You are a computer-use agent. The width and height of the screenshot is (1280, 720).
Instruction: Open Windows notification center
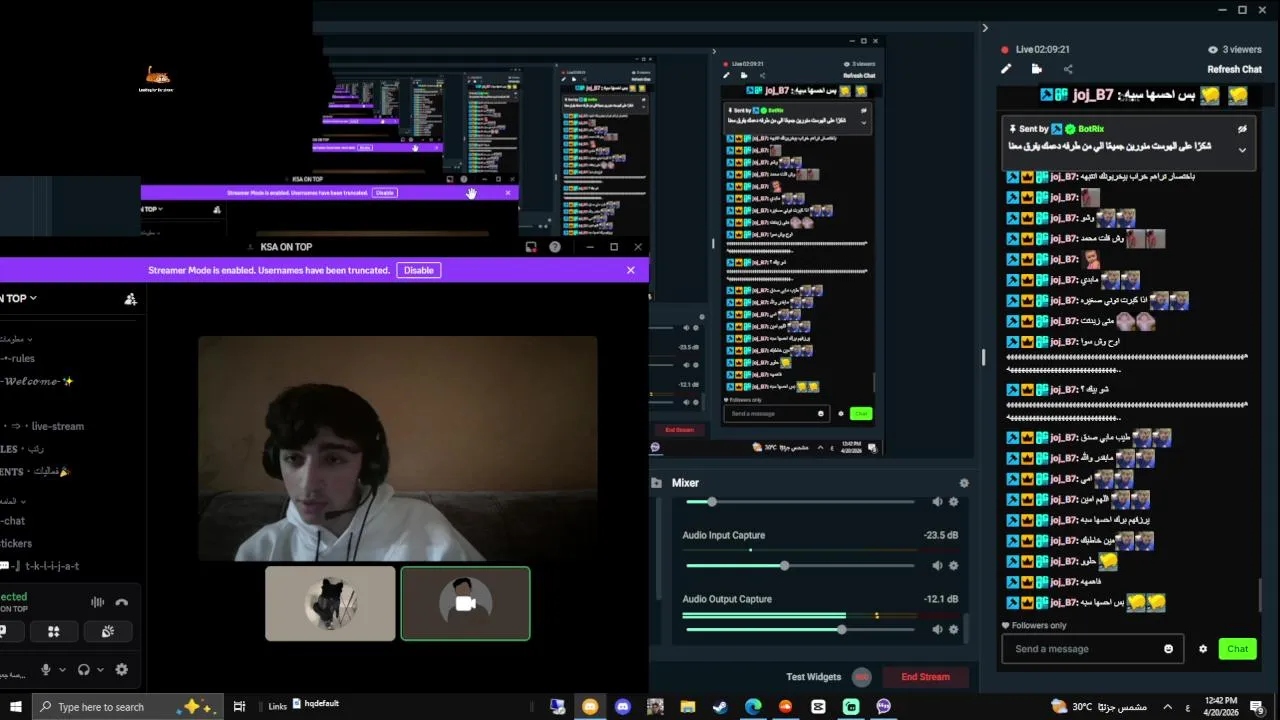1257,706
